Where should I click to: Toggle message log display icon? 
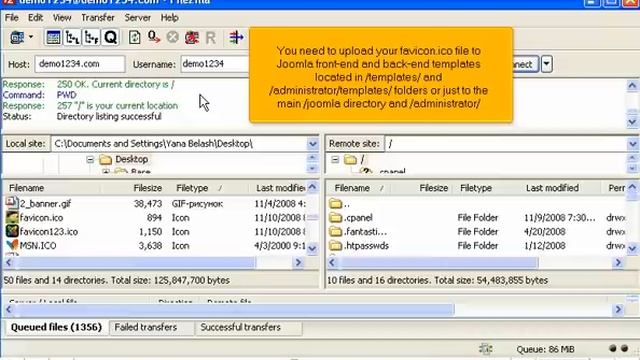click(x=53, y=38)
